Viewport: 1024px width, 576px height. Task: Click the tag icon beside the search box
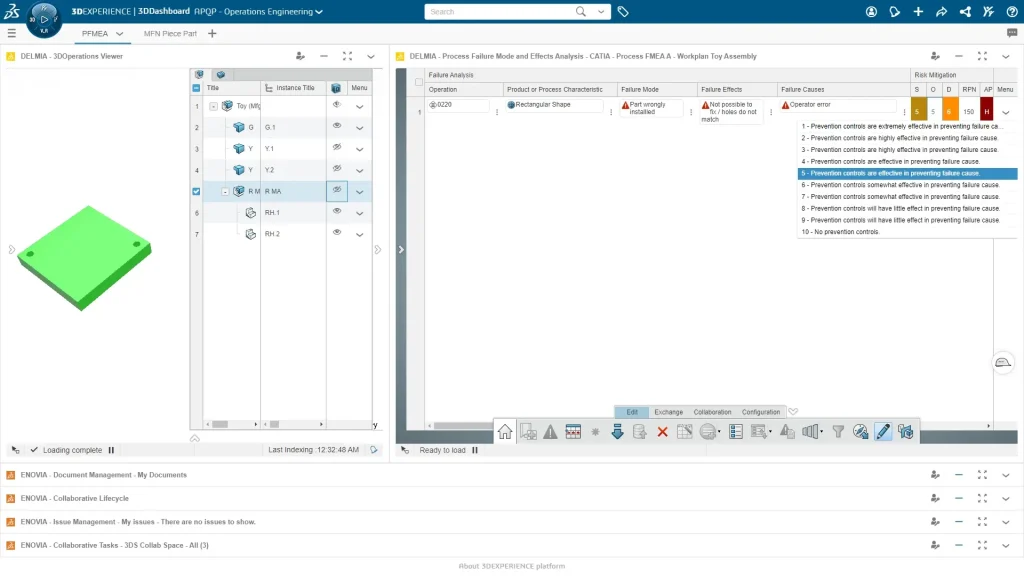click(623, 12)
